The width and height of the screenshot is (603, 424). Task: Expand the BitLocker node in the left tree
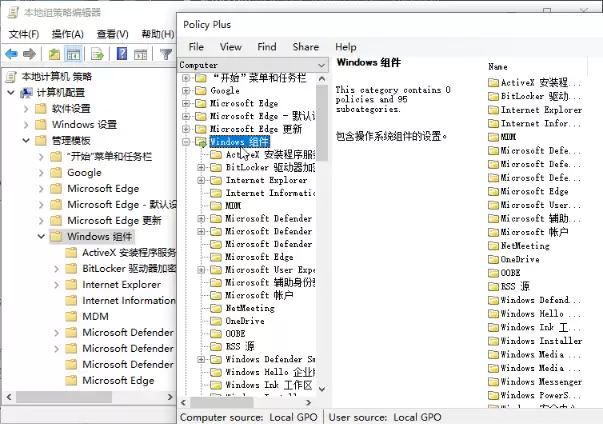[57, 269]
